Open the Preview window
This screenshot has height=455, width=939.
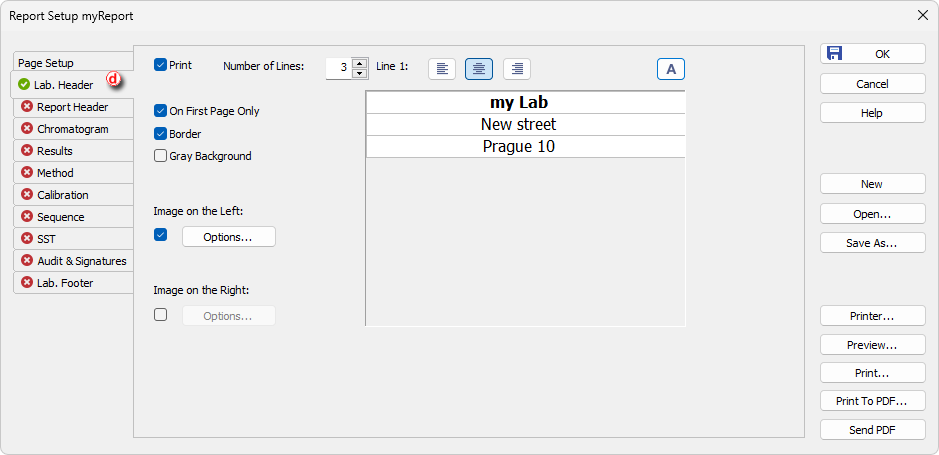[873, 345]
